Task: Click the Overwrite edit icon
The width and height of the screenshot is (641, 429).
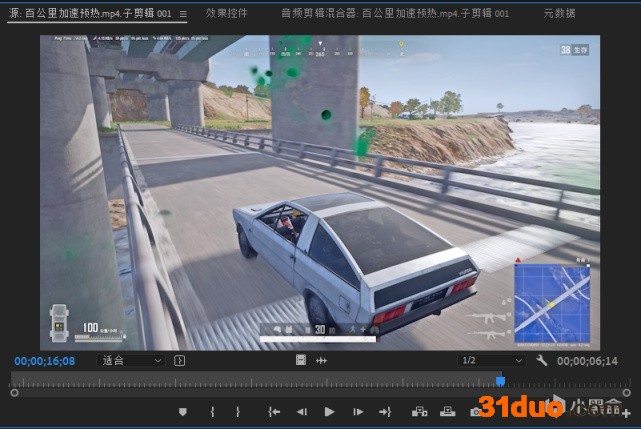Action: (446, 412)
